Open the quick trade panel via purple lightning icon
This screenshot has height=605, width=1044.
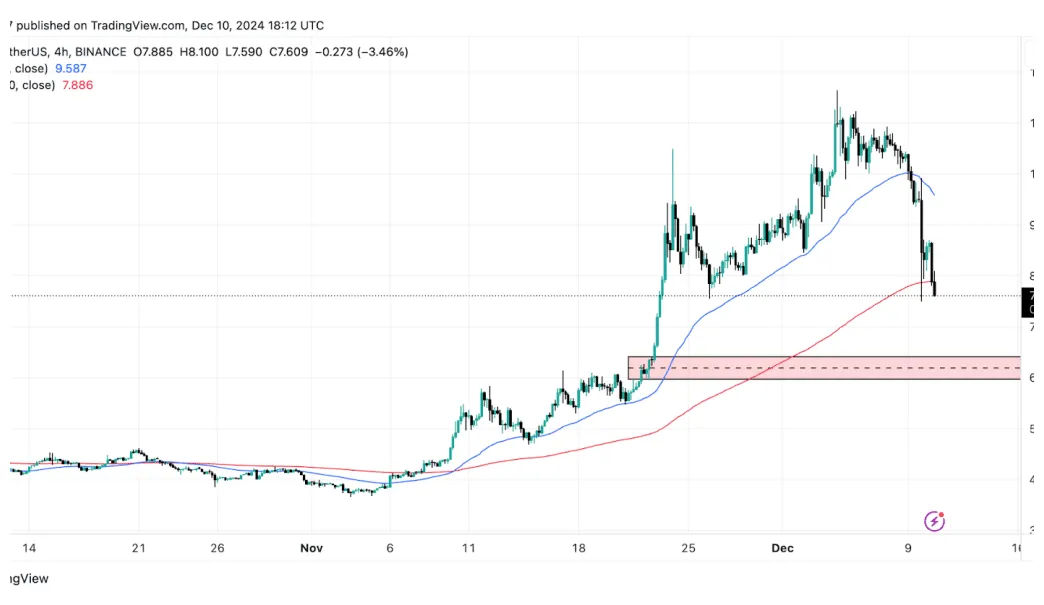[934, 520]
